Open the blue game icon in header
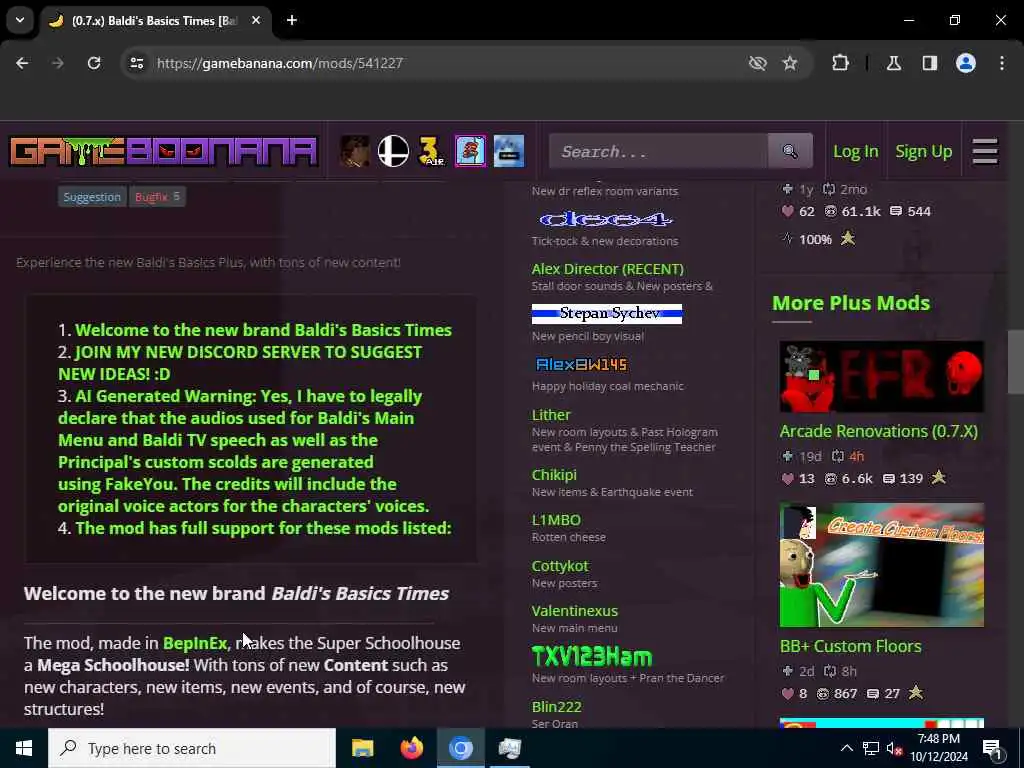The image size is (1024, 768). coord(509,152)
